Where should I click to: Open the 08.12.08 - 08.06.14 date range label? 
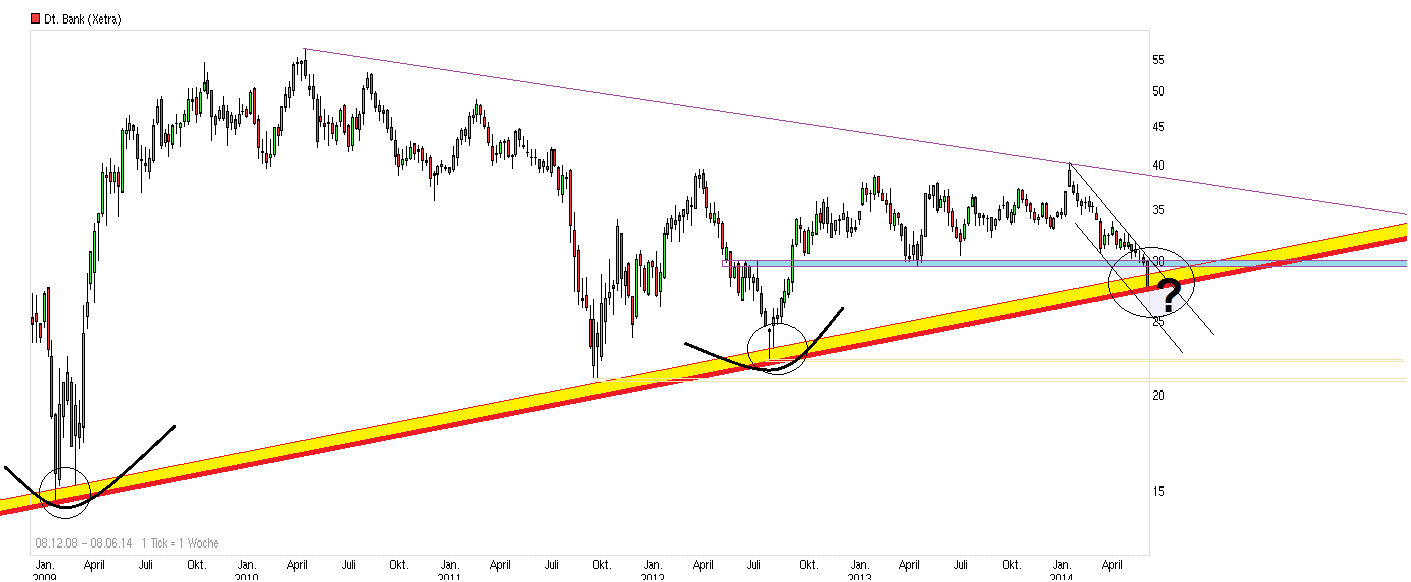point(83,541)
